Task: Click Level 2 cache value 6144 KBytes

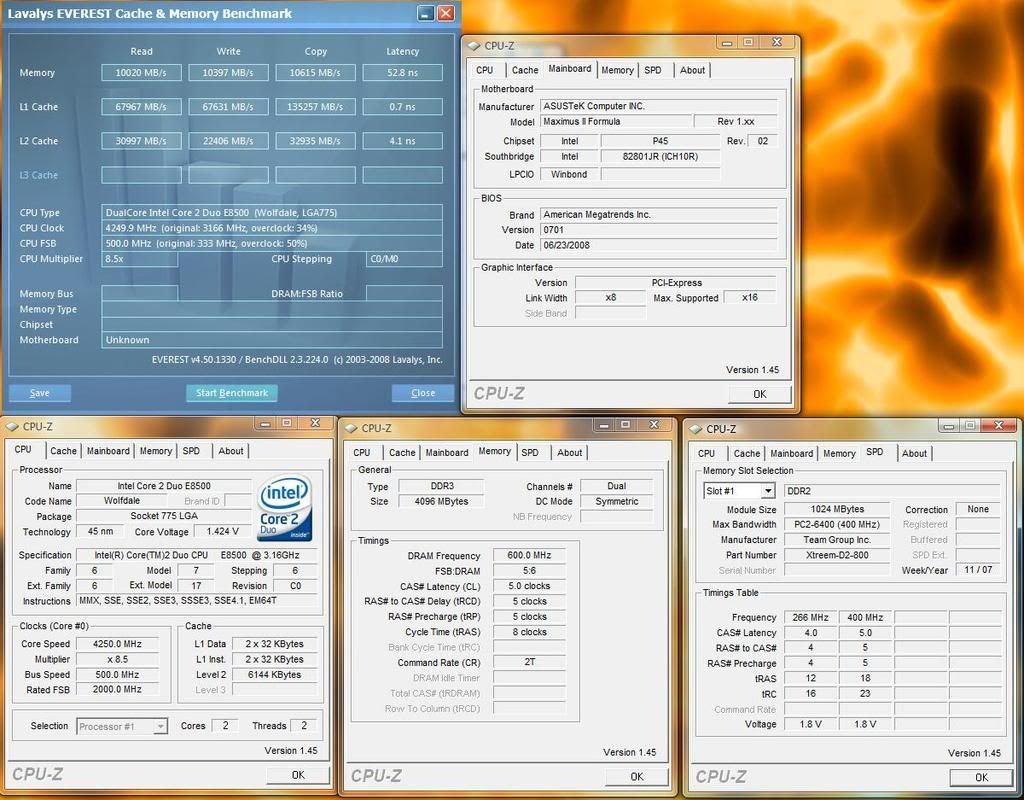Action: point(274,675)
